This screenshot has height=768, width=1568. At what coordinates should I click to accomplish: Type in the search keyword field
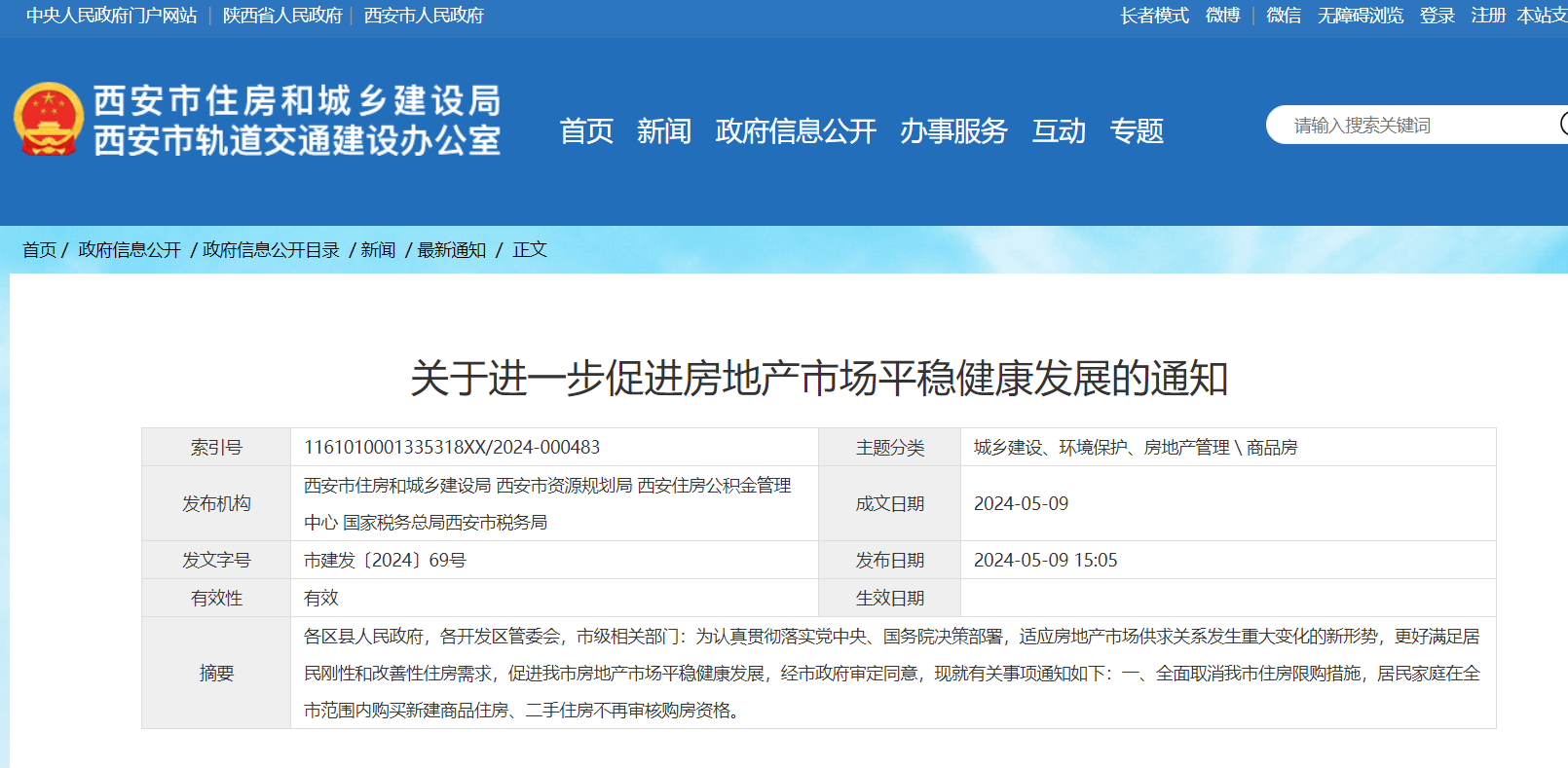1412,126
